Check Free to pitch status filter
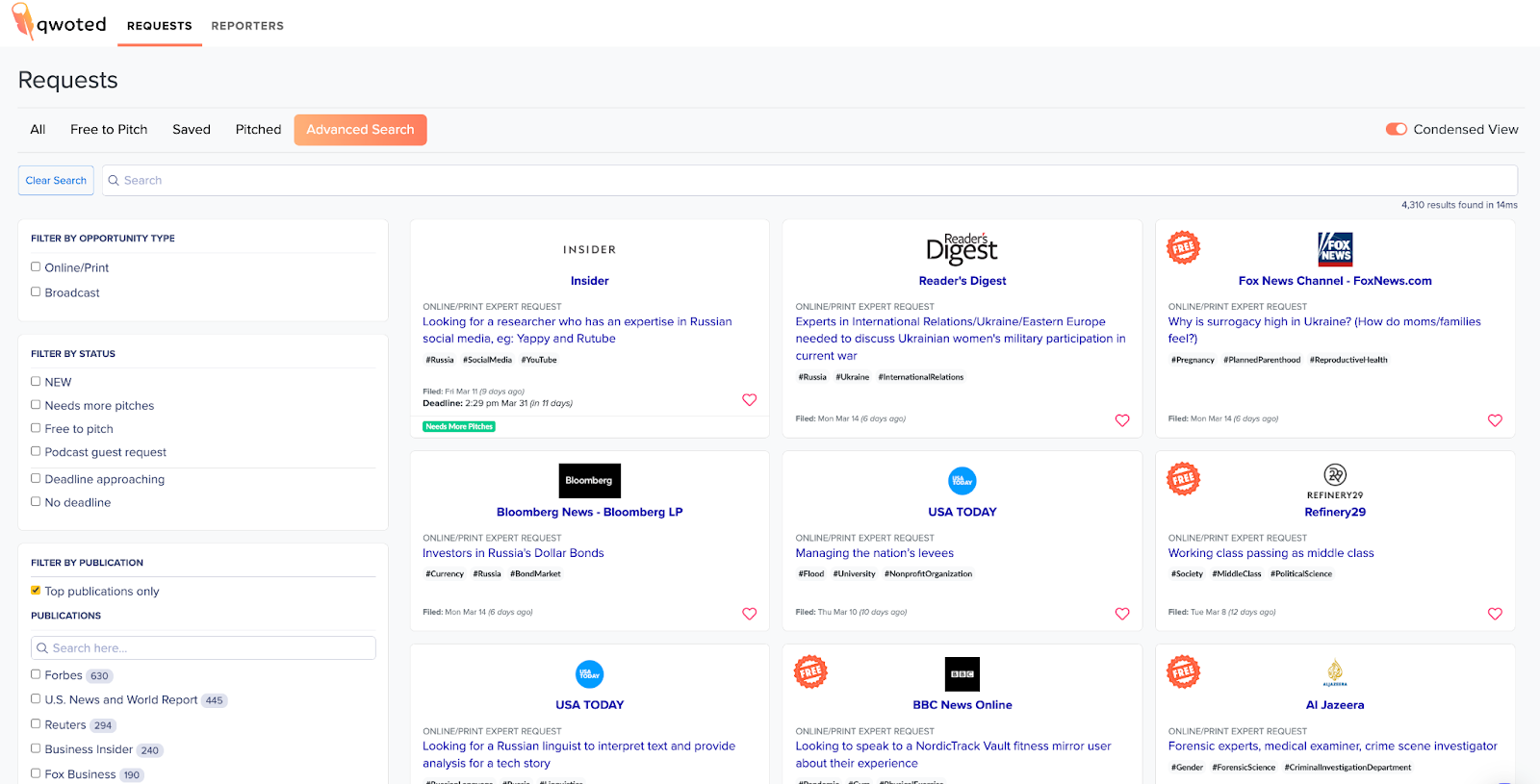 click(36, 428)
